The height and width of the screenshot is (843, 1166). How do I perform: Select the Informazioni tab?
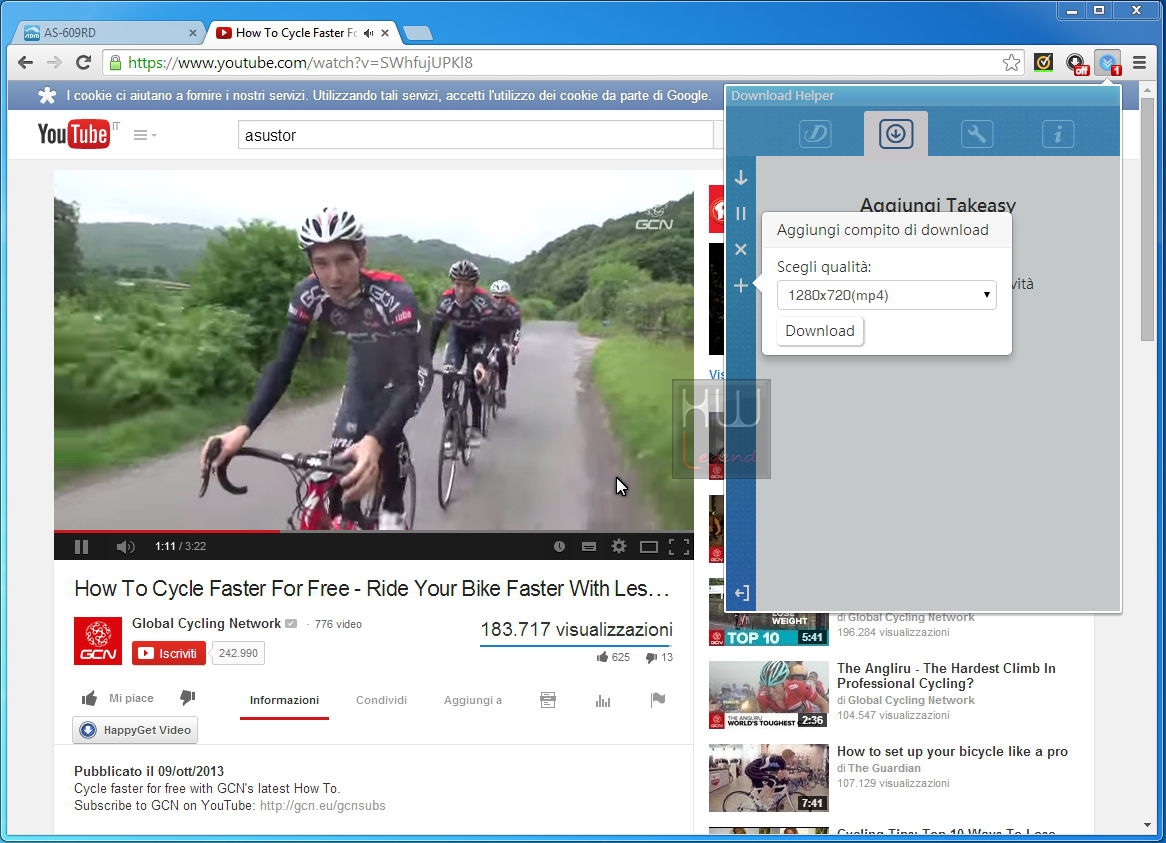[284, 700]
